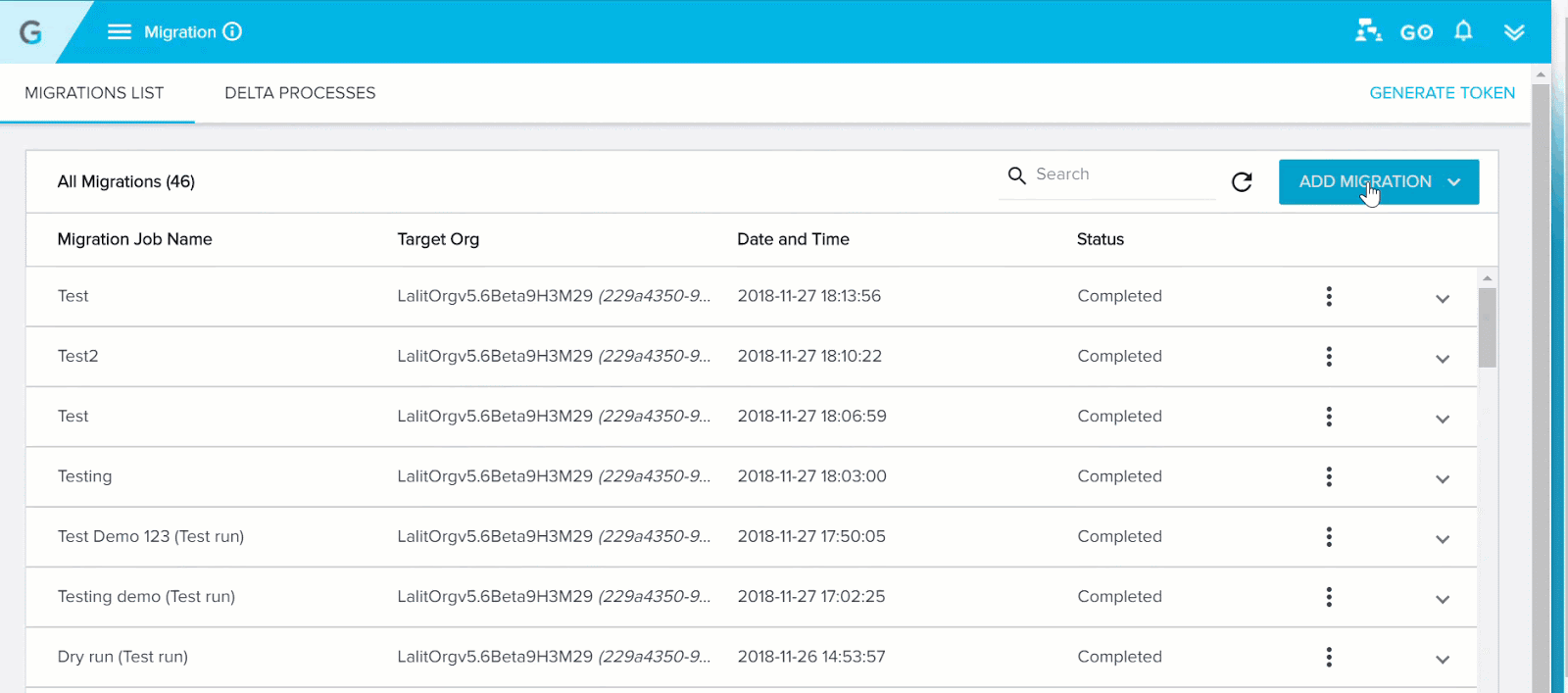Click date 2018-11-27 18:06:59
The image size is (1568, 693).
(x=811, y=417)
